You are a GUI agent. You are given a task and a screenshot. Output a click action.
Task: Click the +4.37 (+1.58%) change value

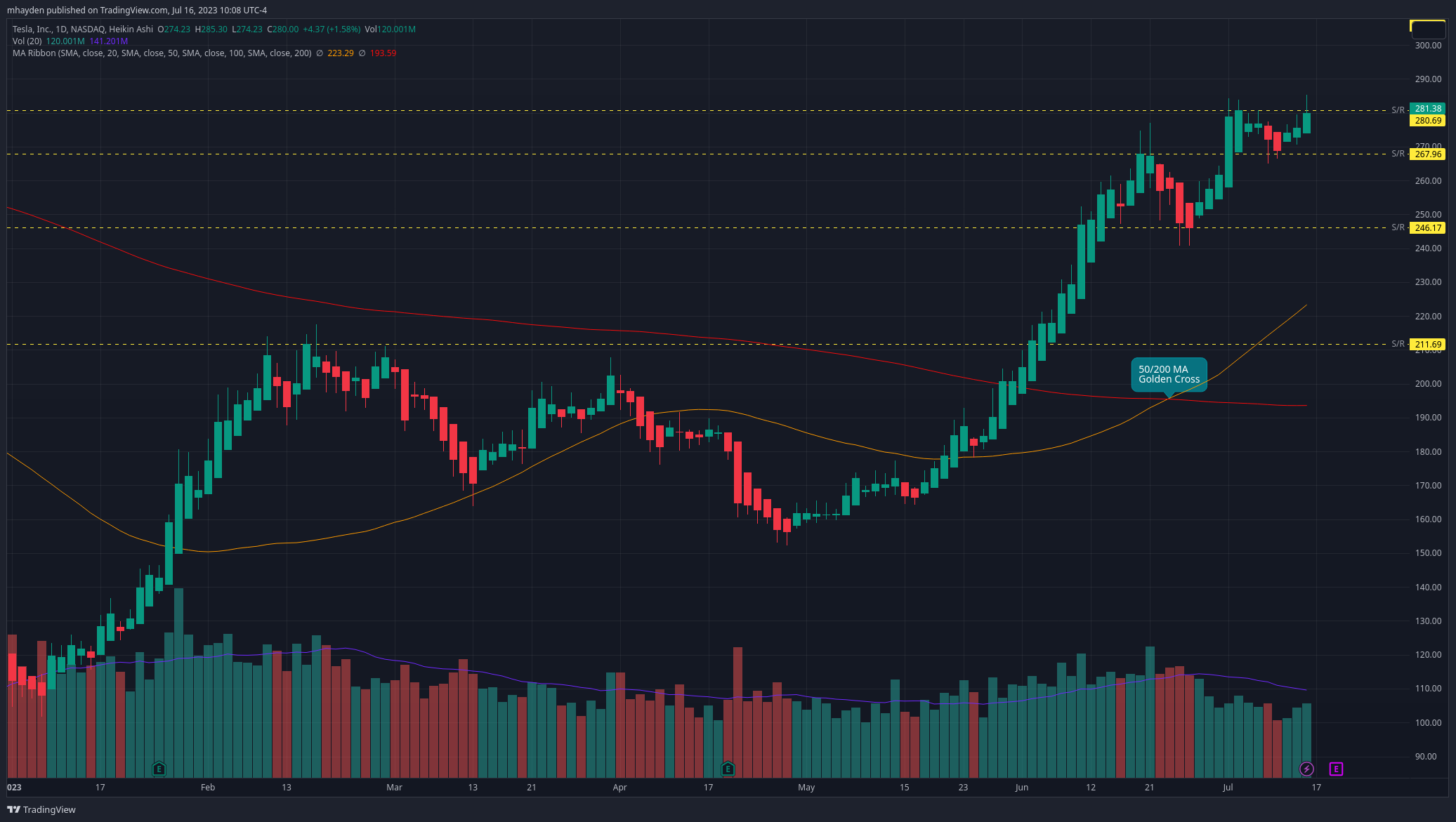click(x=331, y=29)
